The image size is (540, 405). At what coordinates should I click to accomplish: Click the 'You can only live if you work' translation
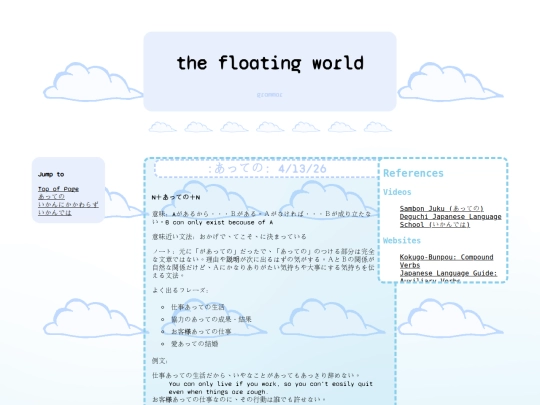(271, 388)
